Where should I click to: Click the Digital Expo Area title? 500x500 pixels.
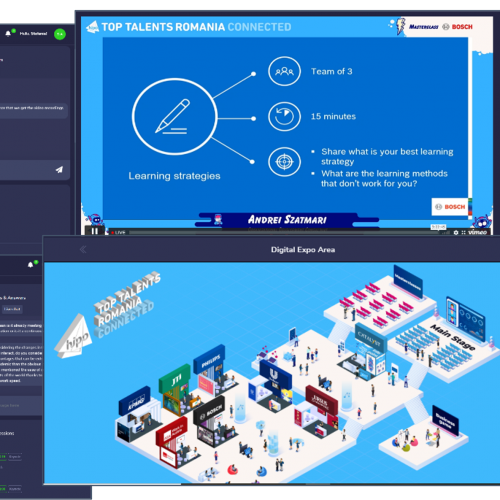[303, 250]
